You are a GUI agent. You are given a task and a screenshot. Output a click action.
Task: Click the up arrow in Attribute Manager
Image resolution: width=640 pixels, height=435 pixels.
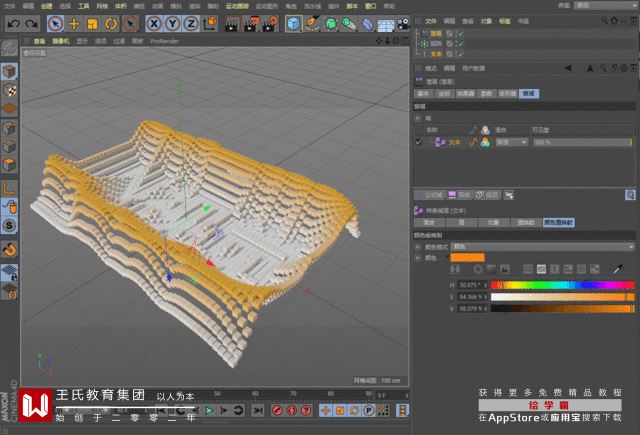coord(590,68)
